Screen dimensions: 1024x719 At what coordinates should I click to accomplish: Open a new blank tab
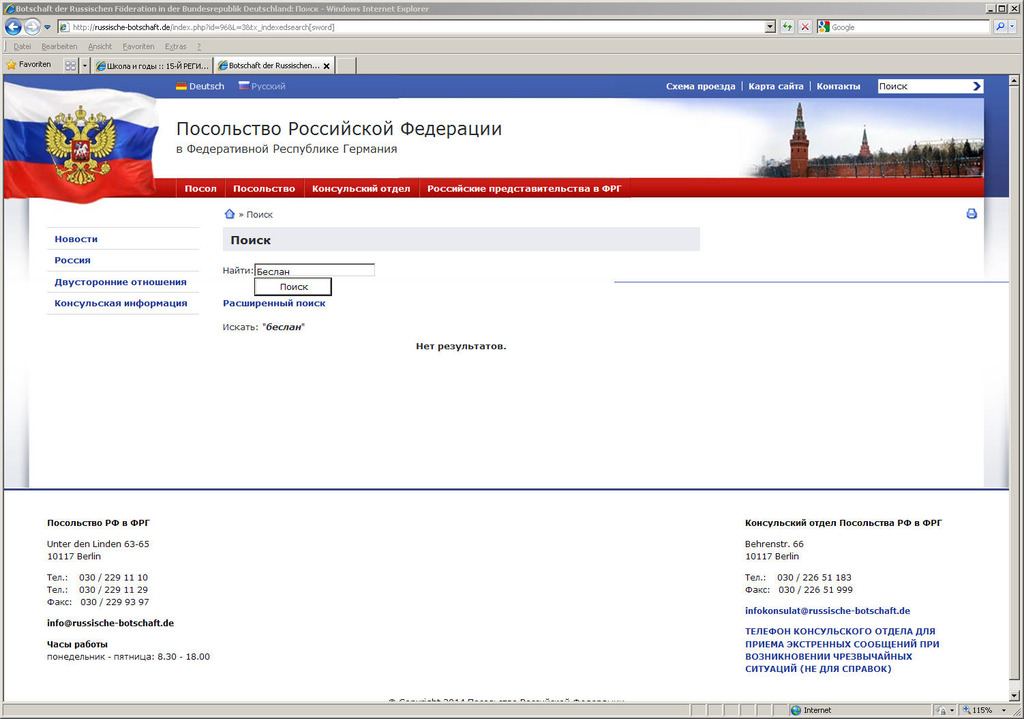(x=346, y=65)
